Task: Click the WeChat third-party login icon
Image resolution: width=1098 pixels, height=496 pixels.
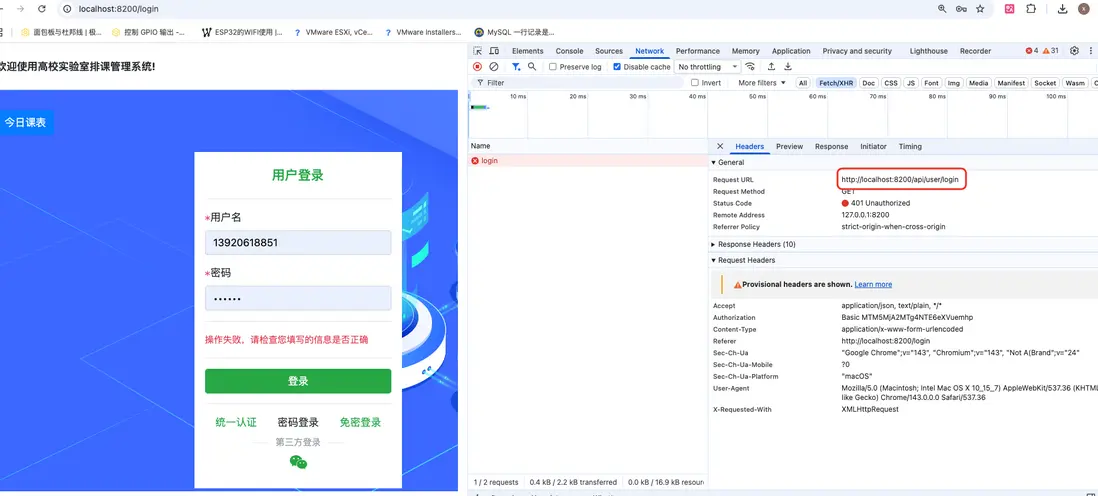Action: point(298,462)
